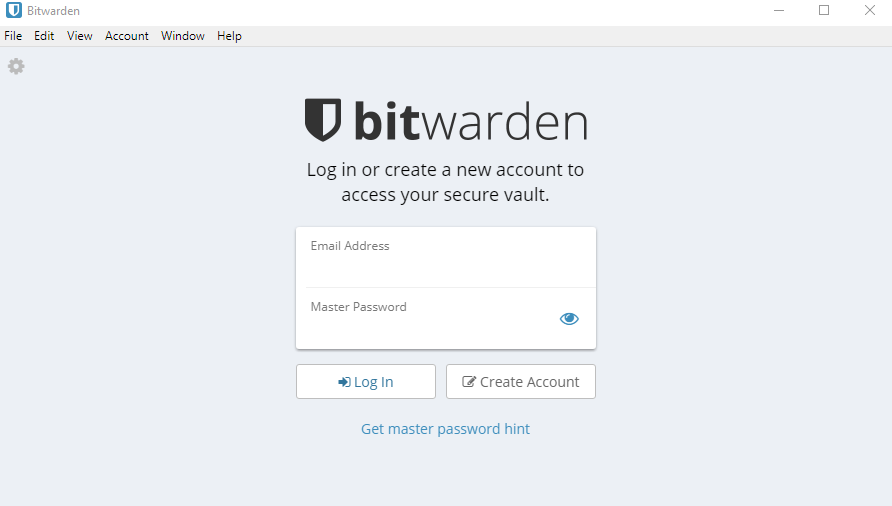
Task: Open the View menu
Action: [x=80, y=36]
